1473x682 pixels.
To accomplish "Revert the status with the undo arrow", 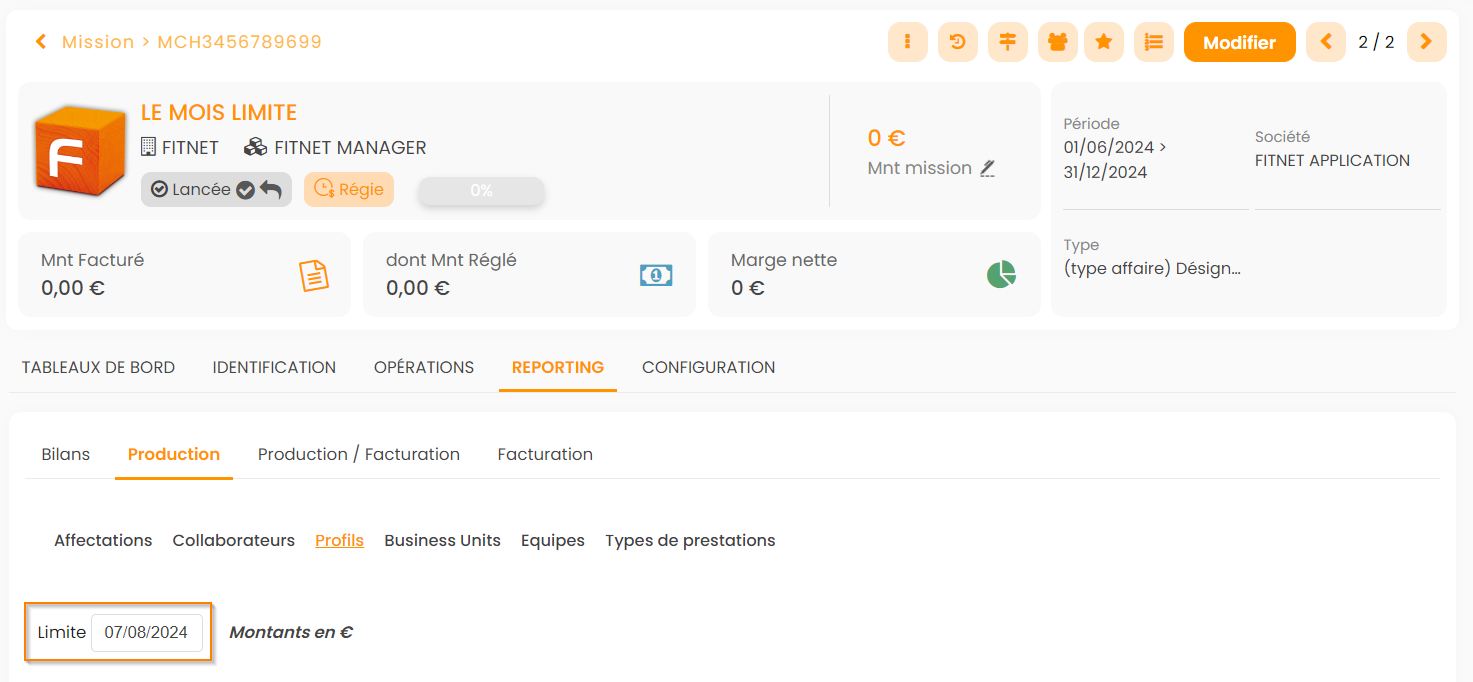I will pyautogui.click(x=271, y=190).
